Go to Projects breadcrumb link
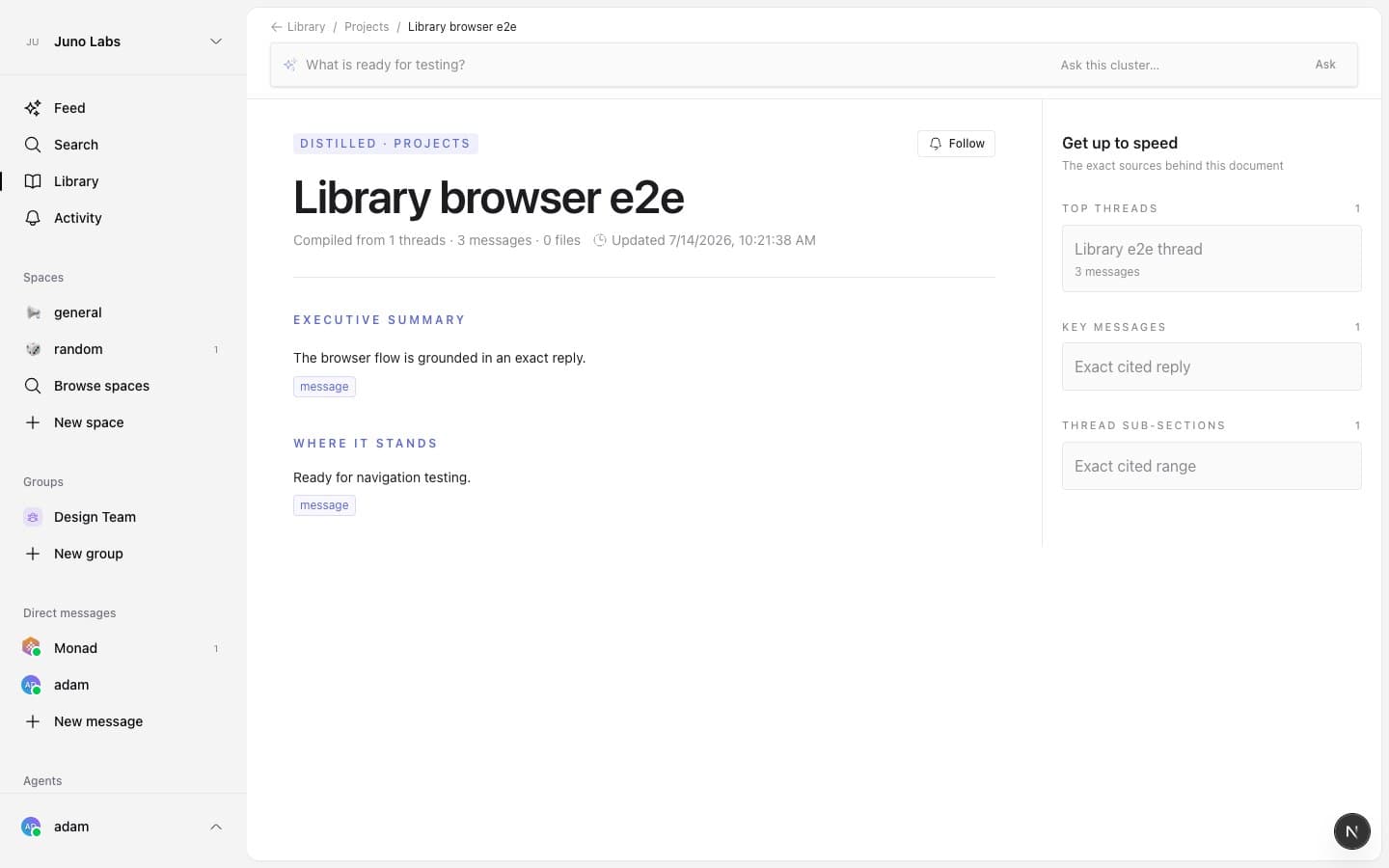Image resolution: width=1389 pixels, height=868 pixels. tap(367, 27)
